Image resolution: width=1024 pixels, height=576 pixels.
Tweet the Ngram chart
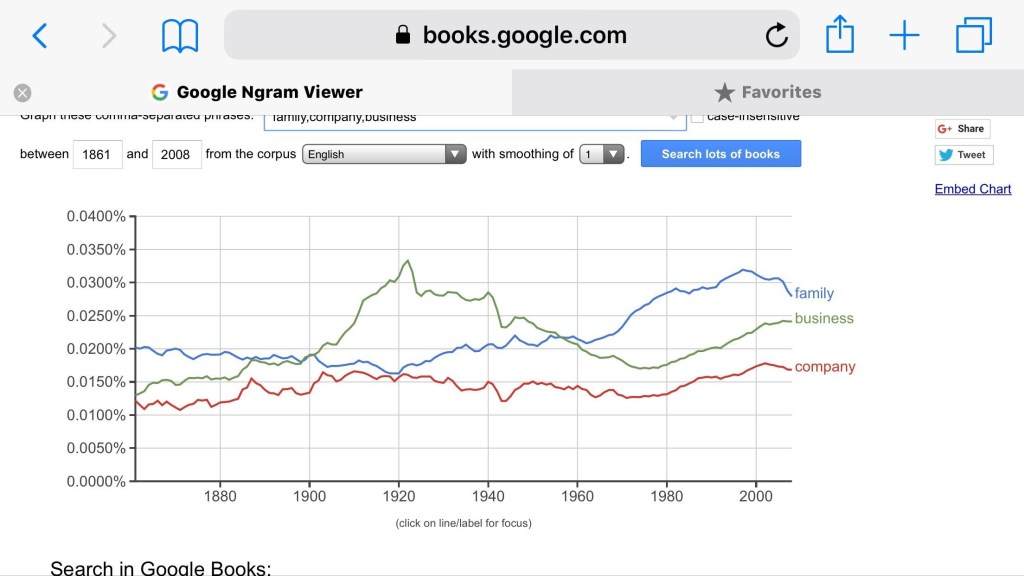[x=965, y=154]
